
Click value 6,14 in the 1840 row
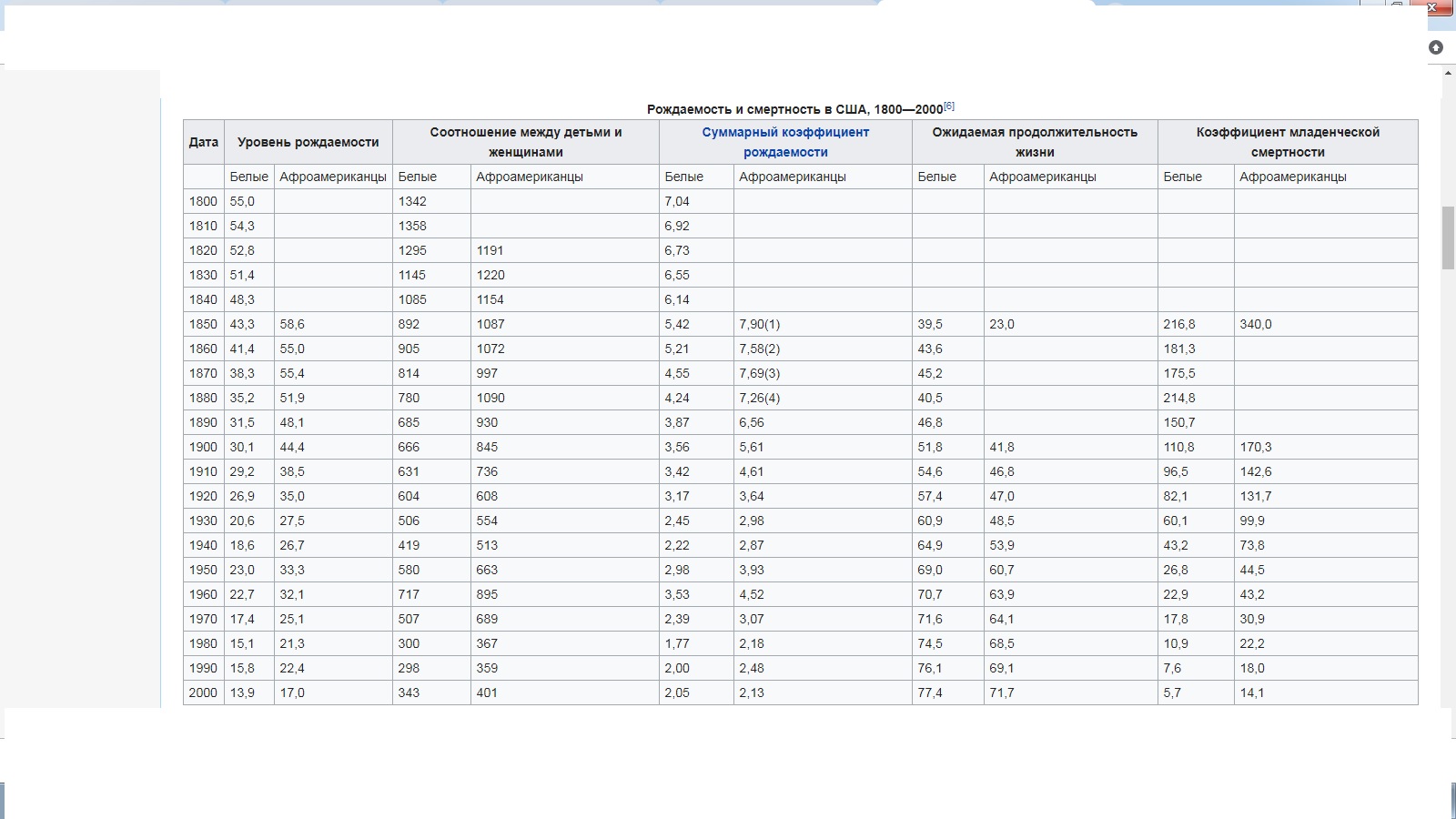pyautogui.click(x=677, y=299)
